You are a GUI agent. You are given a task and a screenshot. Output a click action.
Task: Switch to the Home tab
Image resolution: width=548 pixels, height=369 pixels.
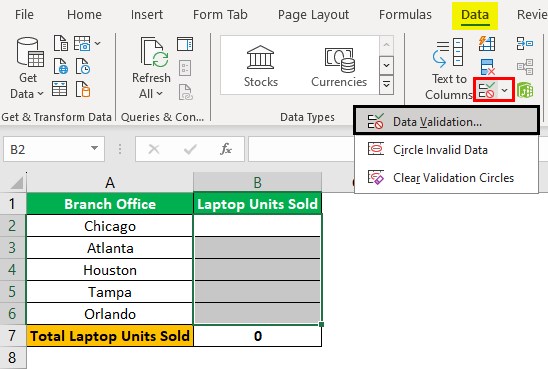[84, 15]
